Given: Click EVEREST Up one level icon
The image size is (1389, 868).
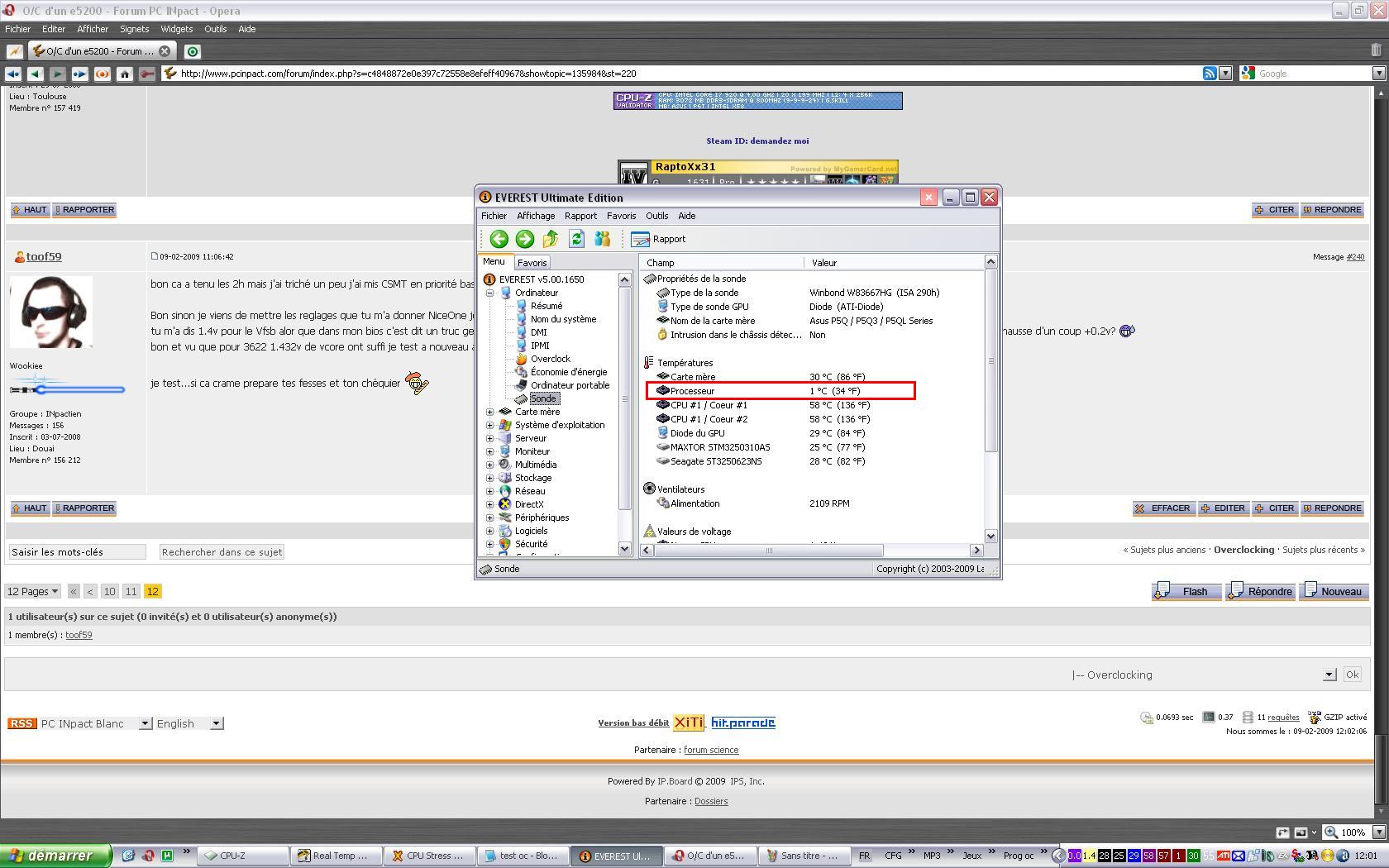Looking at the screenshot, I should [x=551, y=239].
